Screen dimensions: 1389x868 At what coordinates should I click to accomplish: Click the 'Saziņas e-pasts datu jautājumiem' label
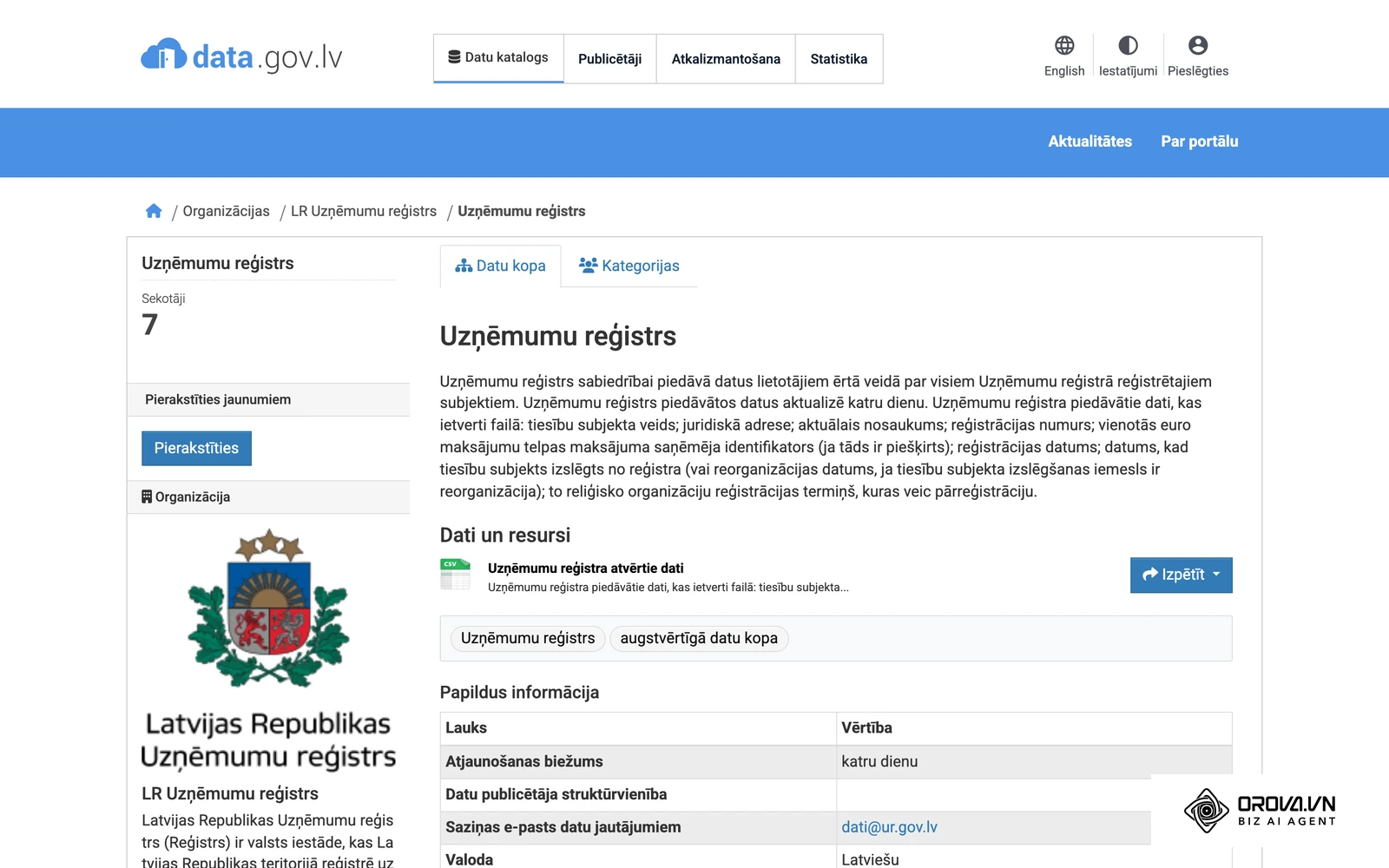point(563,827)
